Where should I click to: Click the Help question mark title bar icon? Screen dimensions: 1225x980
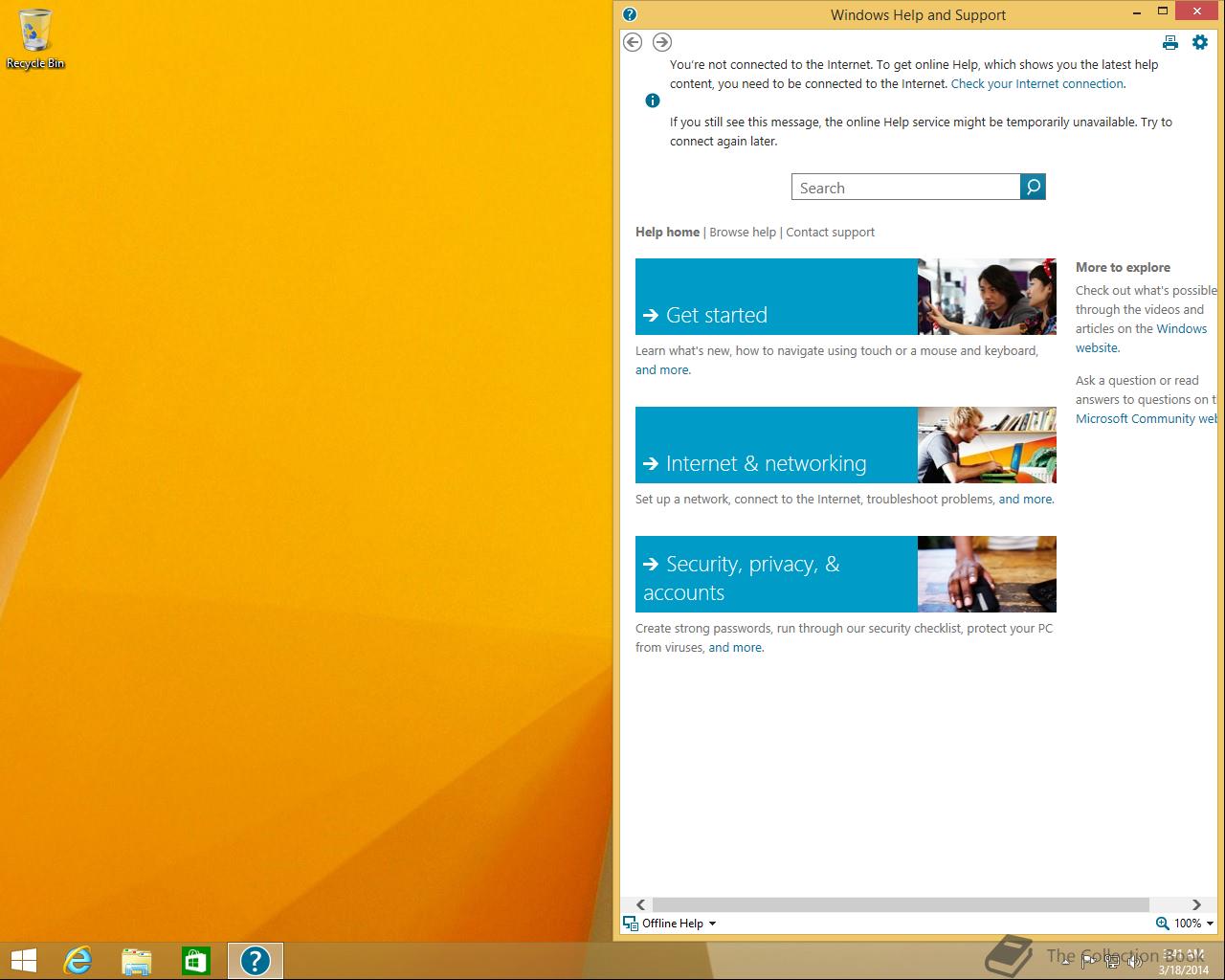pos(630,14)
